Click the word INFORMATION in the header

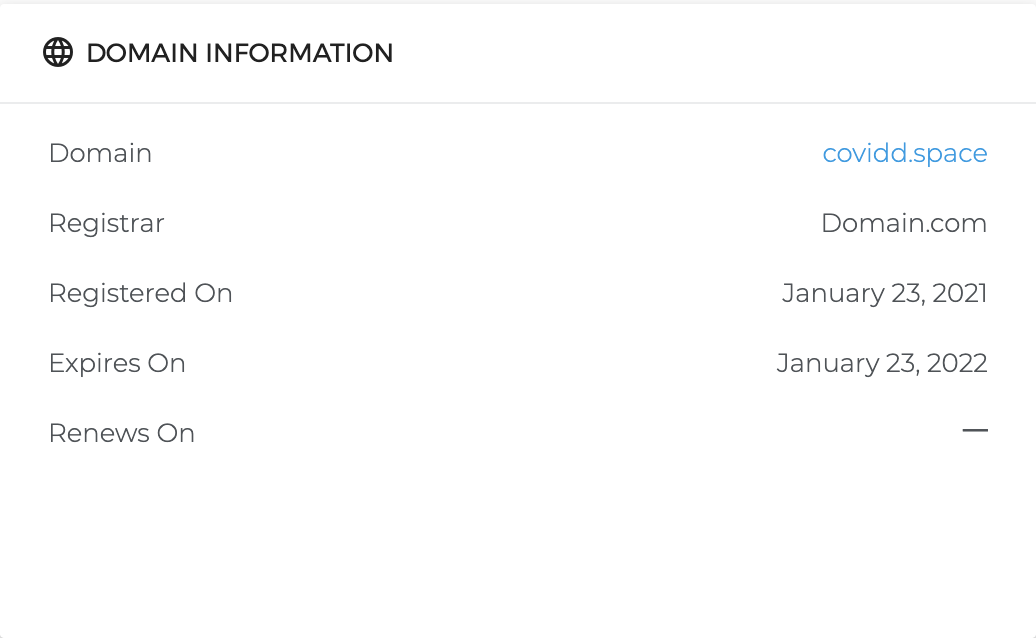click(x=299, y=53)
